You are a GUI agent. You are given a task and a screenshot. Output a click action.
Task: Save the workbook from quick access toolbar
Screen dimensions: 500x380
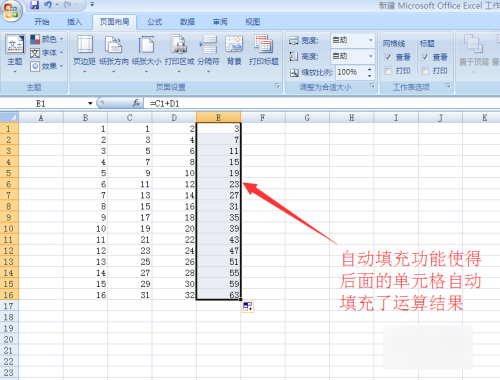pyautogui.click(x=35, y=5)
